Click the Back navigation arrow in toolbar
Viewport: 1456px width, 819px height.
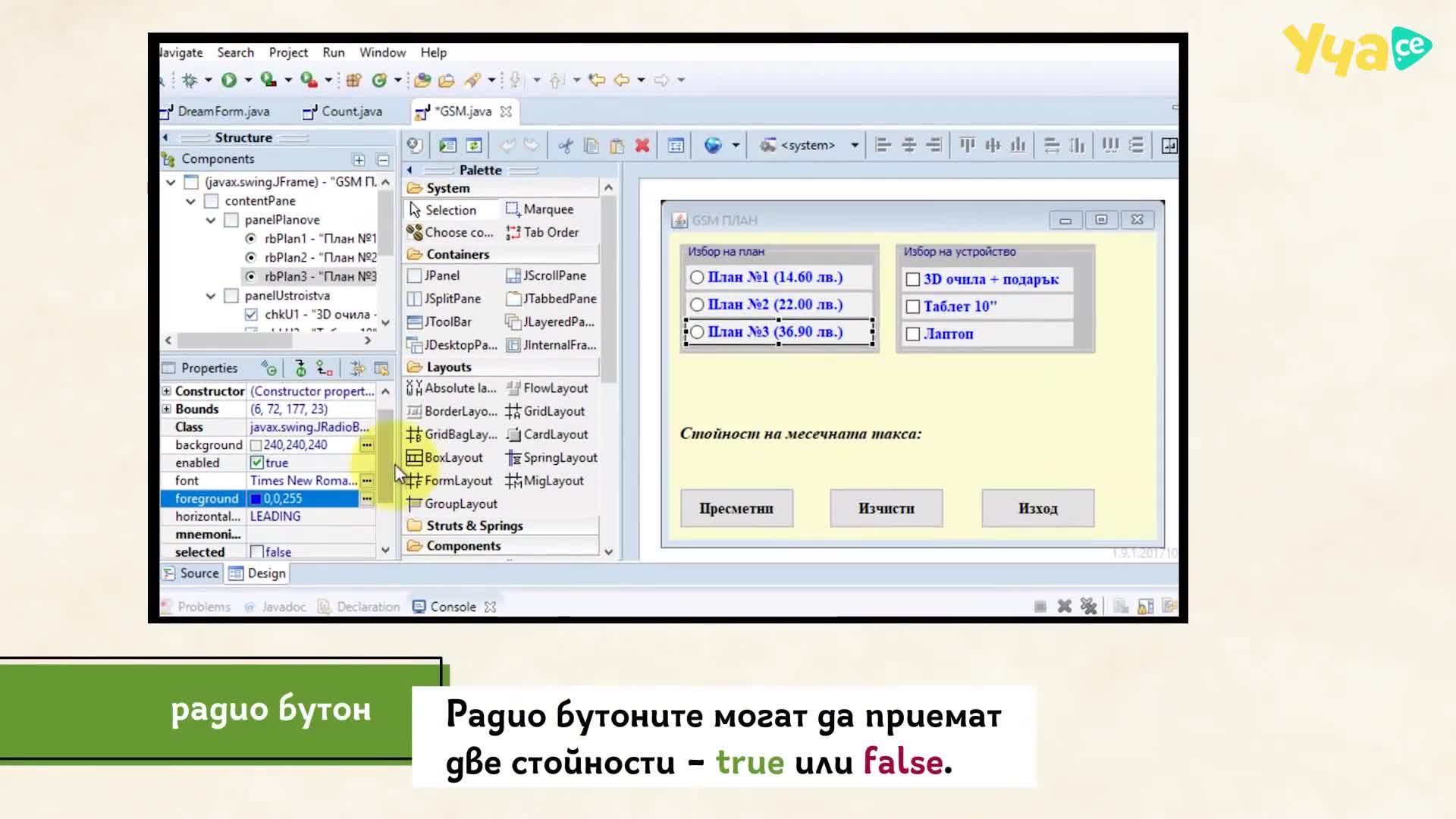coord(621,80)
